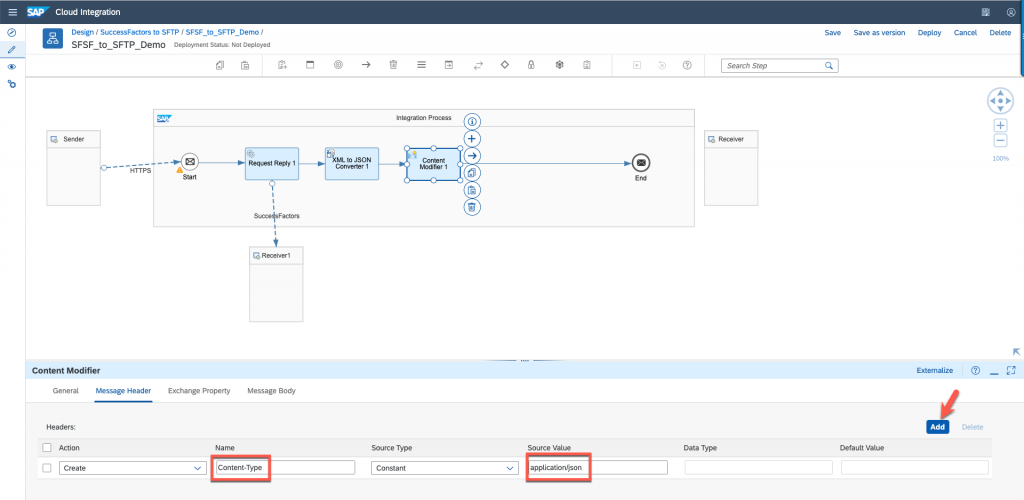
Task: Click the toolbar Paste icon
Action: point(245,65)
